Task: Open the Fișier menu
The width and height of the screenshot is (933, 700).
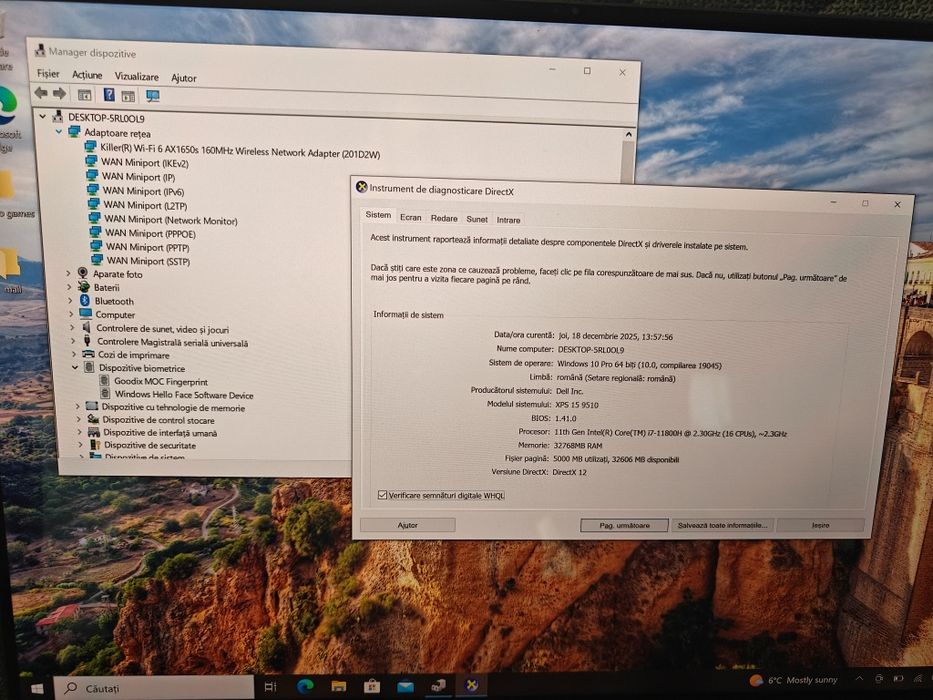Action: point(48,74)
